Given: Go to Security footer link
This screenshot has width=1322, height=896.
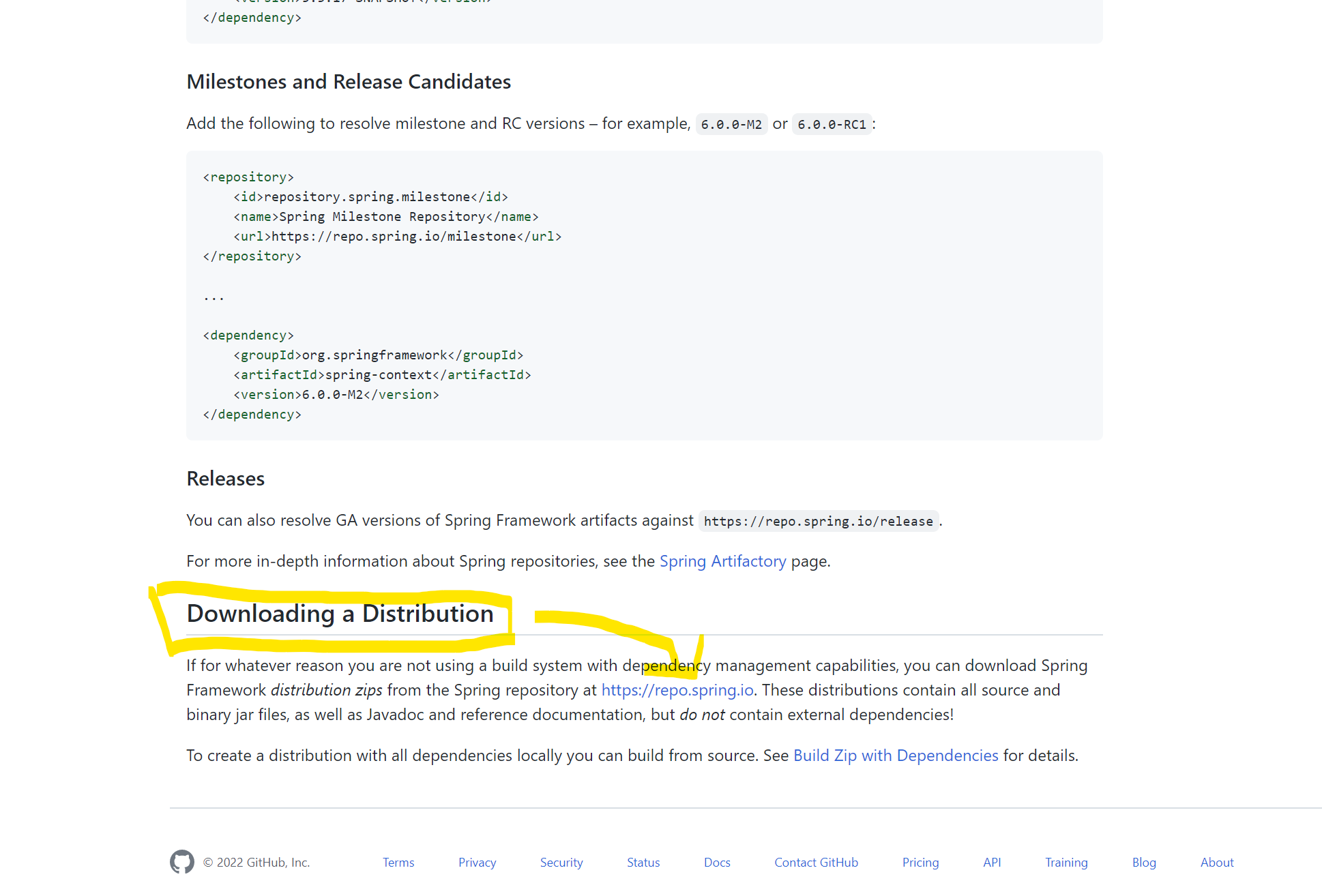Looking at the screenshot, I should 561,863.
